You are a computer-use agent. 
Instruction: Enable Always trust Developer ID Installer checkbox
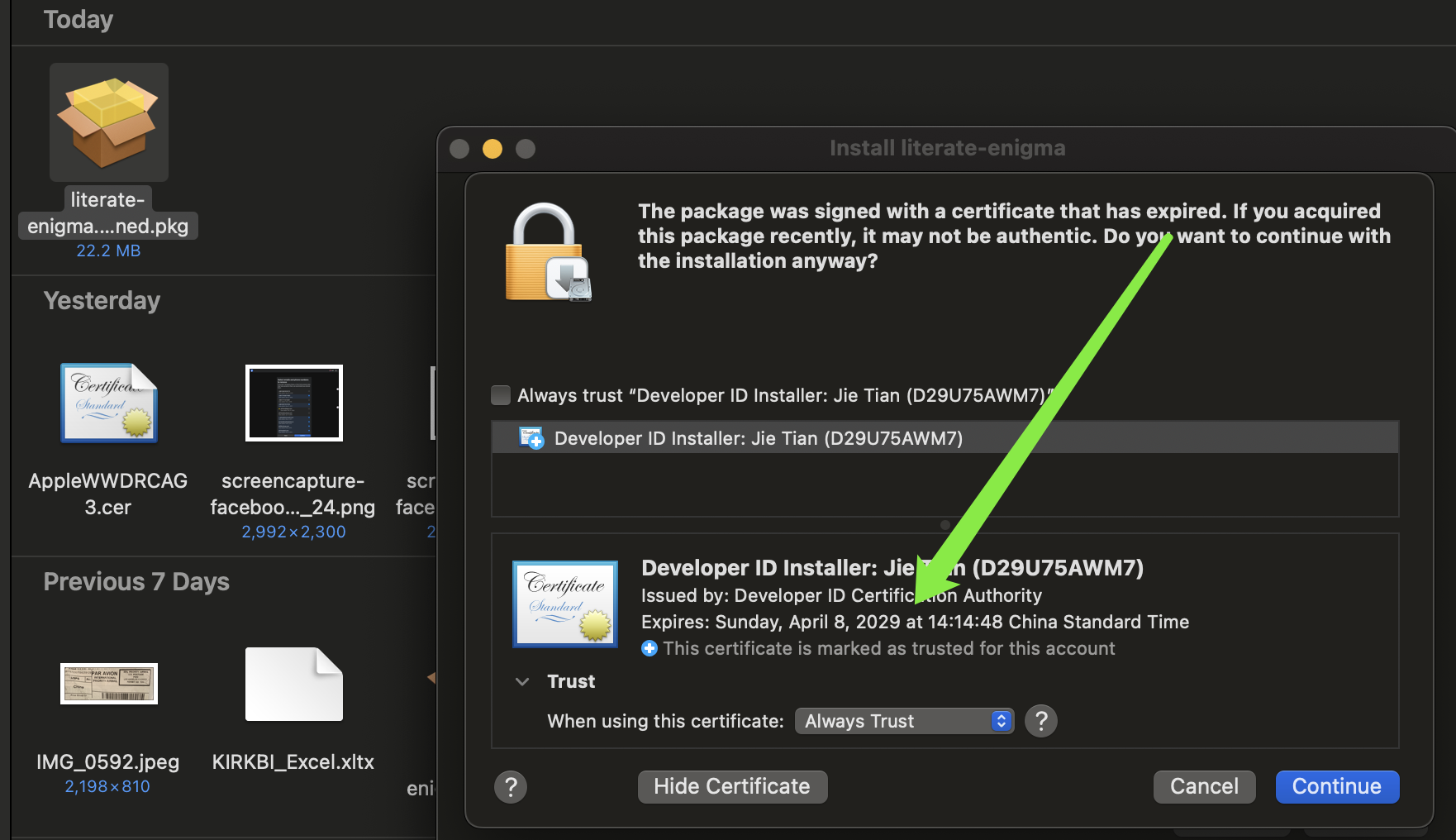pos(501,395)
